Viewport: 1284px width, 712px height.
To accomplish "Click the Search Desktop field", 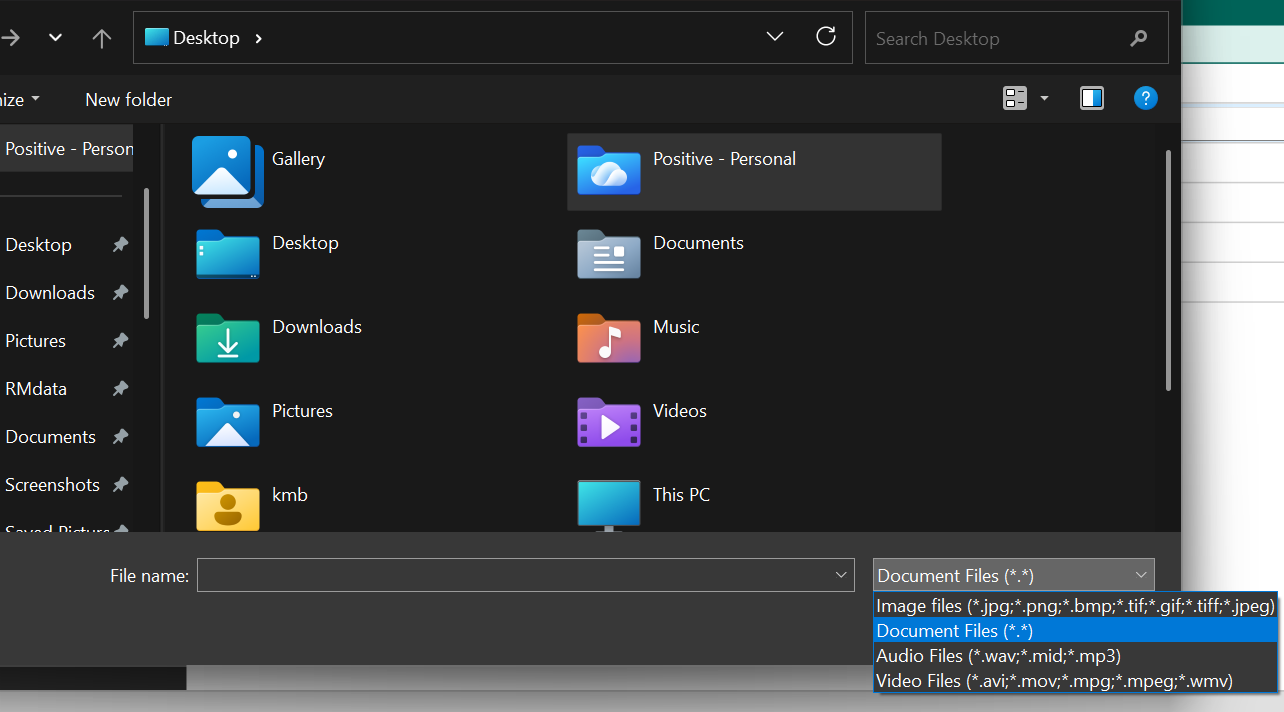I will point(1000,38).
